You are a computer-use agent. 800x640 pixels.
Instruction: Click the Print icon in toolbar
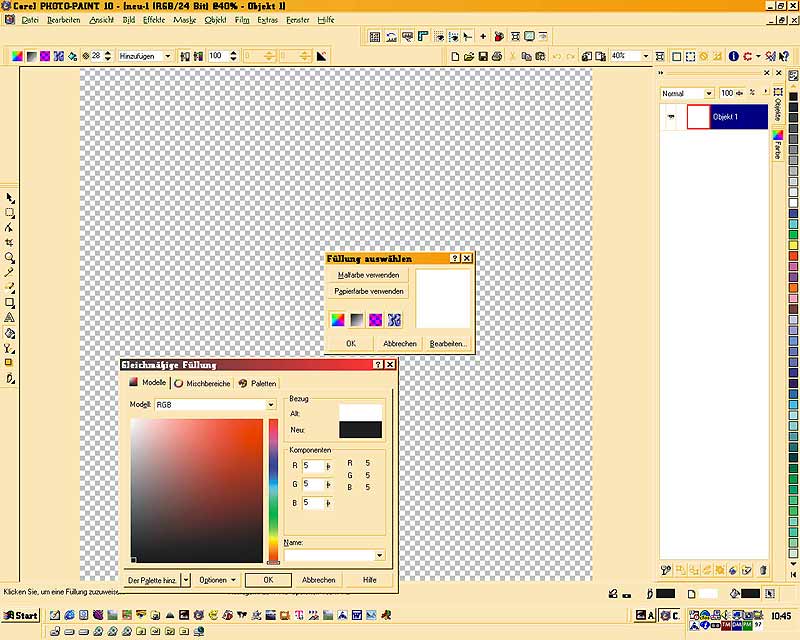pyautogui.click(x=498, y=57)
